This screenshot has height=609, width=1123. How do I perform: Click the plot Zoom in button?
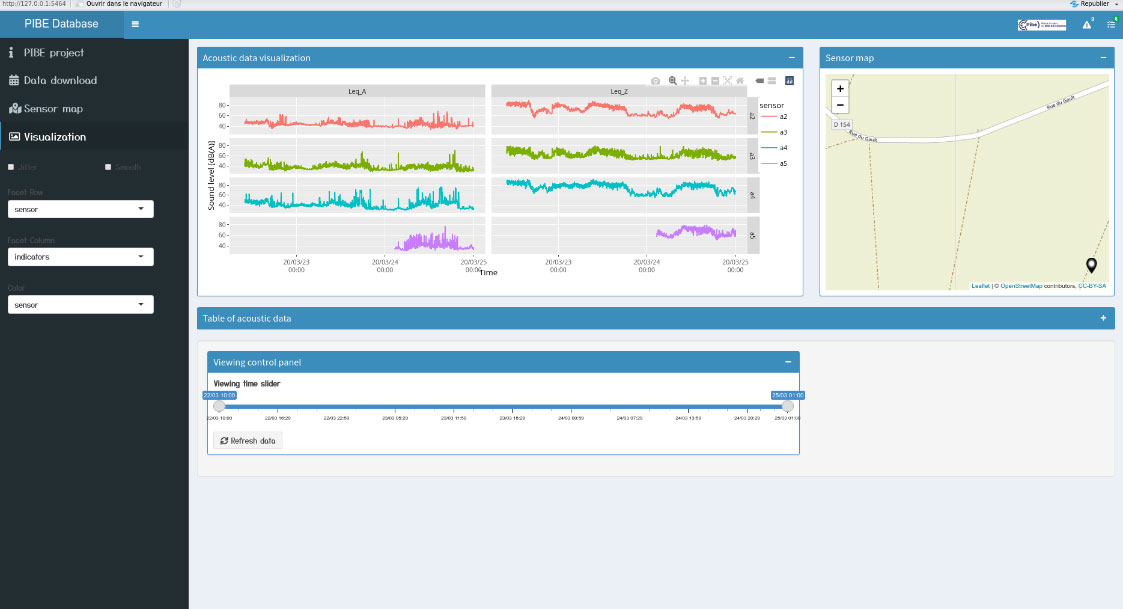703,80
